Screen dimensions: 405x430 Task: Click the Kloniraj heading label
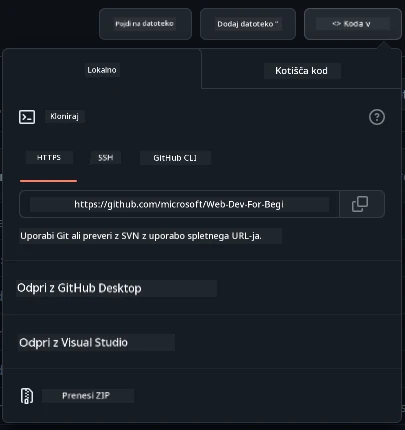pyautogui.click(x=64, y=116)
